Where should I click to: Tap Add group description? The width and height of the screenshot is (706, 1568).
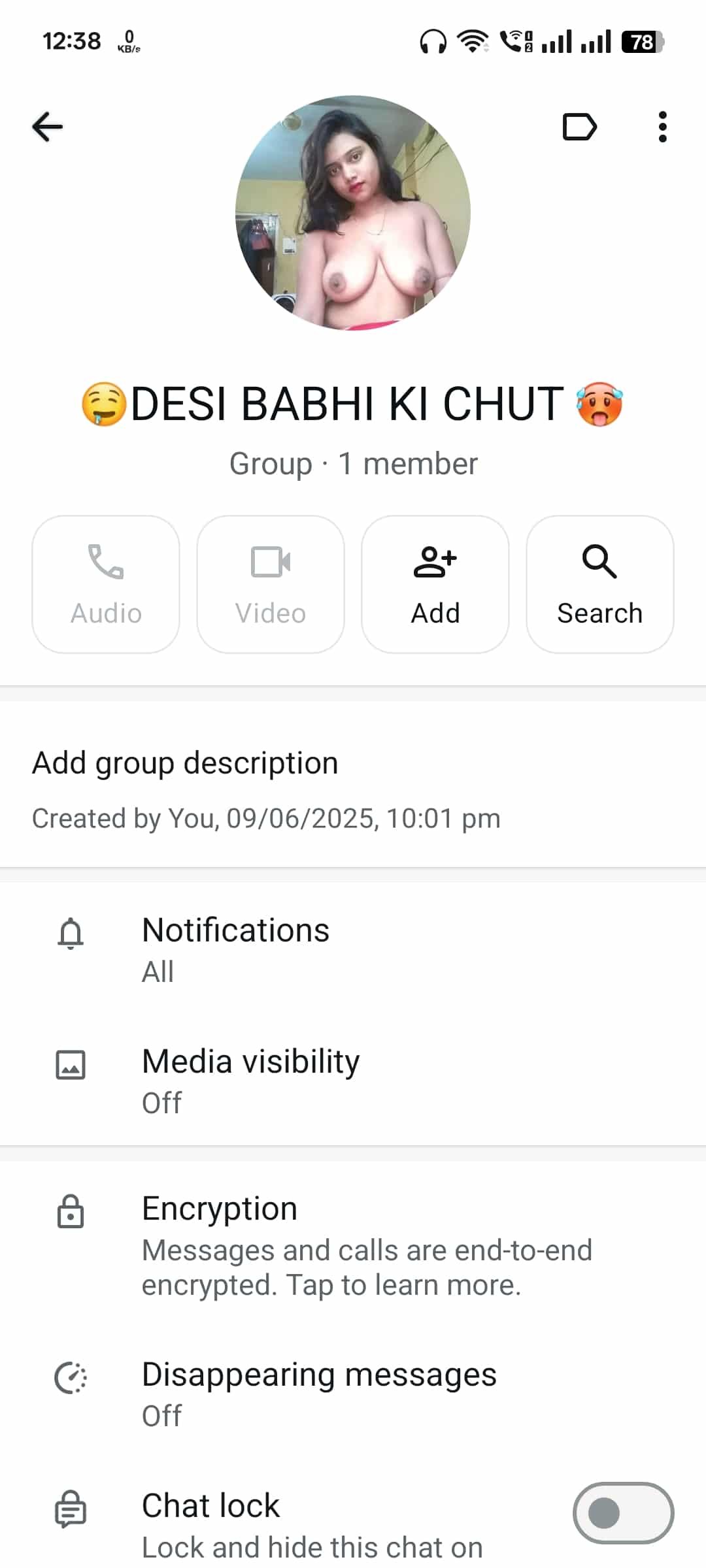[185, 763]
